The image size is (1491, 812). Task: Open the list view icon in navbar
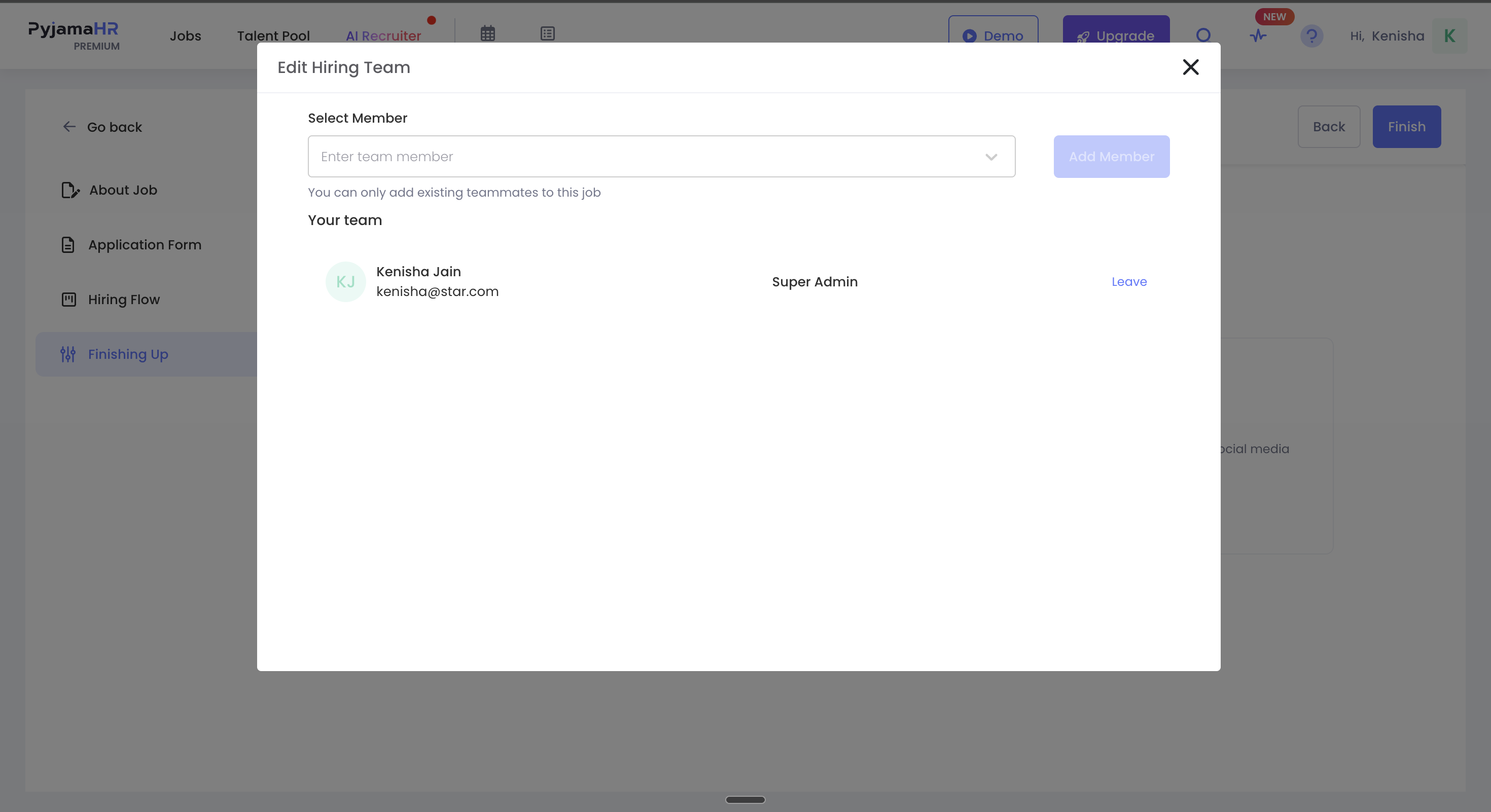pyautogui.click(x=547, y=33)
